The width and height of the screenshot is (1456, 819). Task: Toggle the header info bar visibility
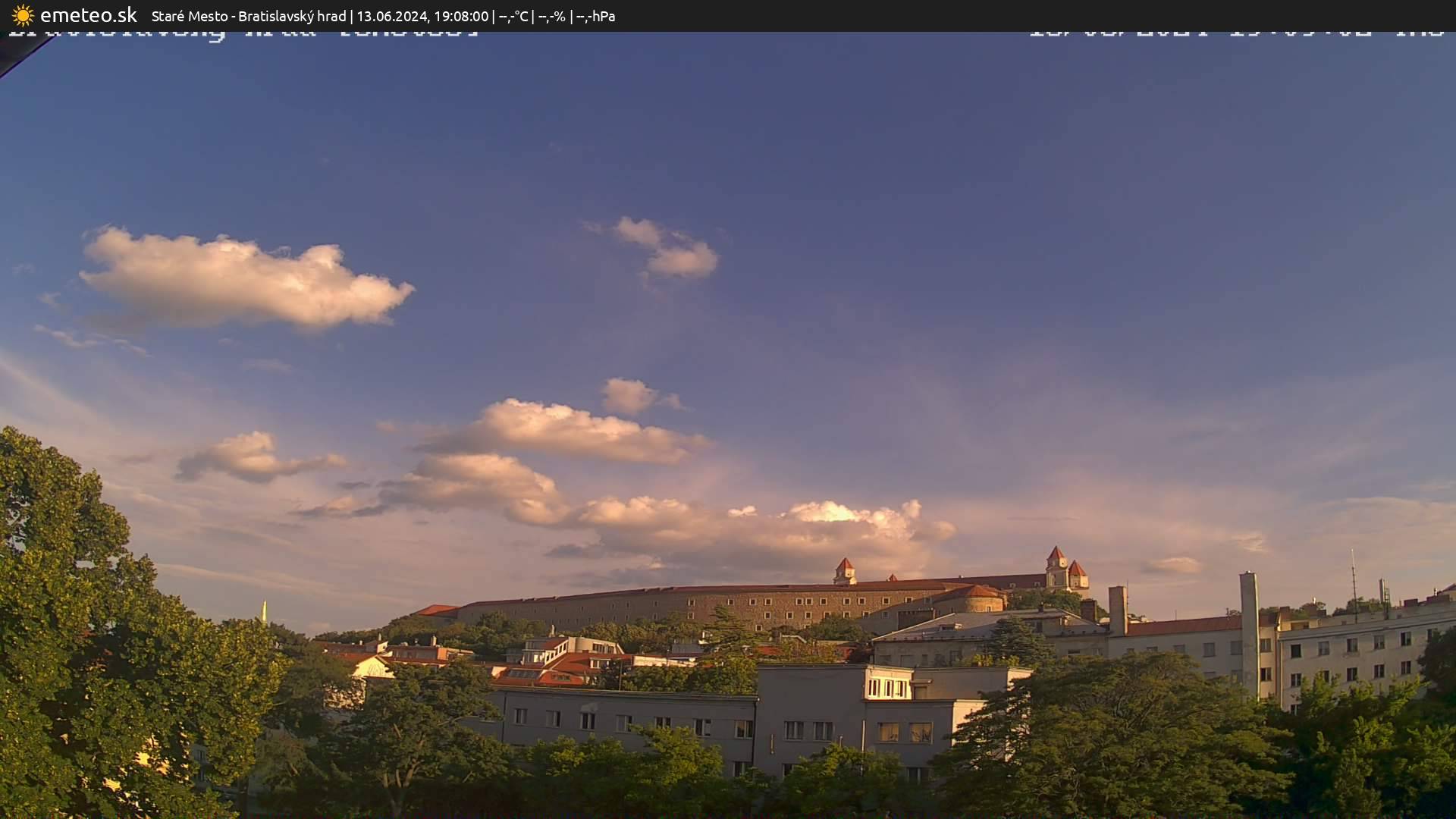pyautogui.click(x=728, y=15)
